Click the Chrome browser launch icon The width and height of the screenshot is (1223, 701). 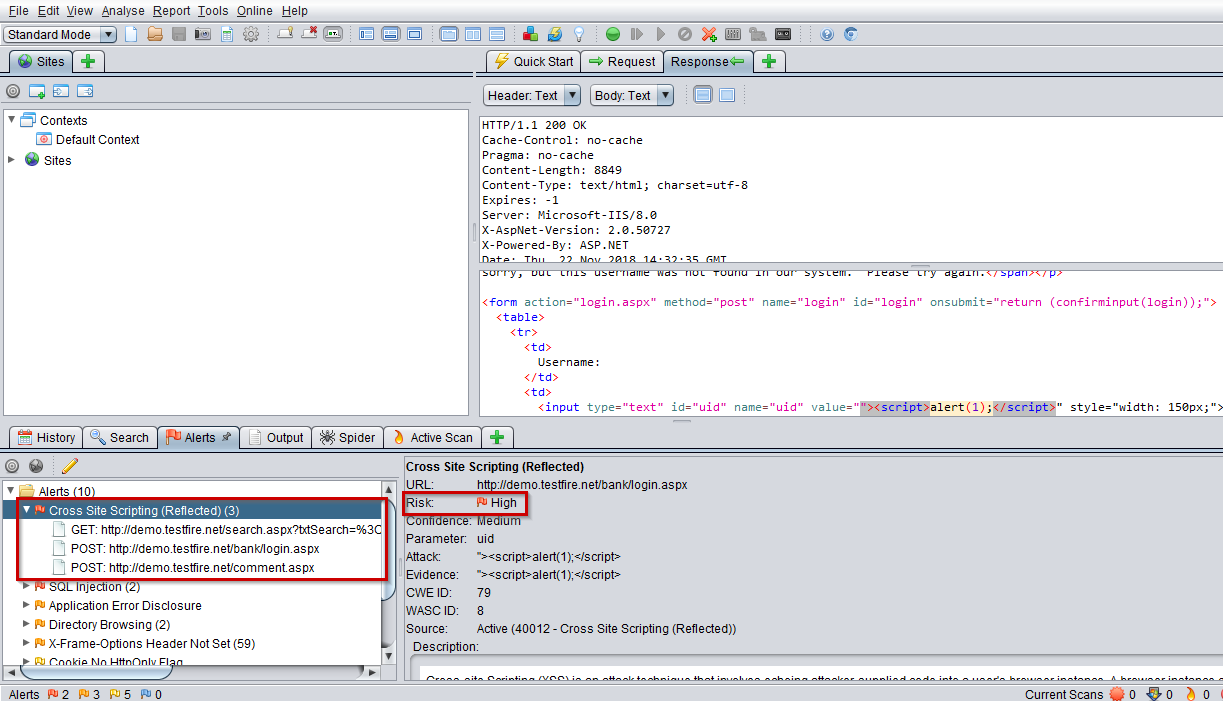tap(850, 34)
